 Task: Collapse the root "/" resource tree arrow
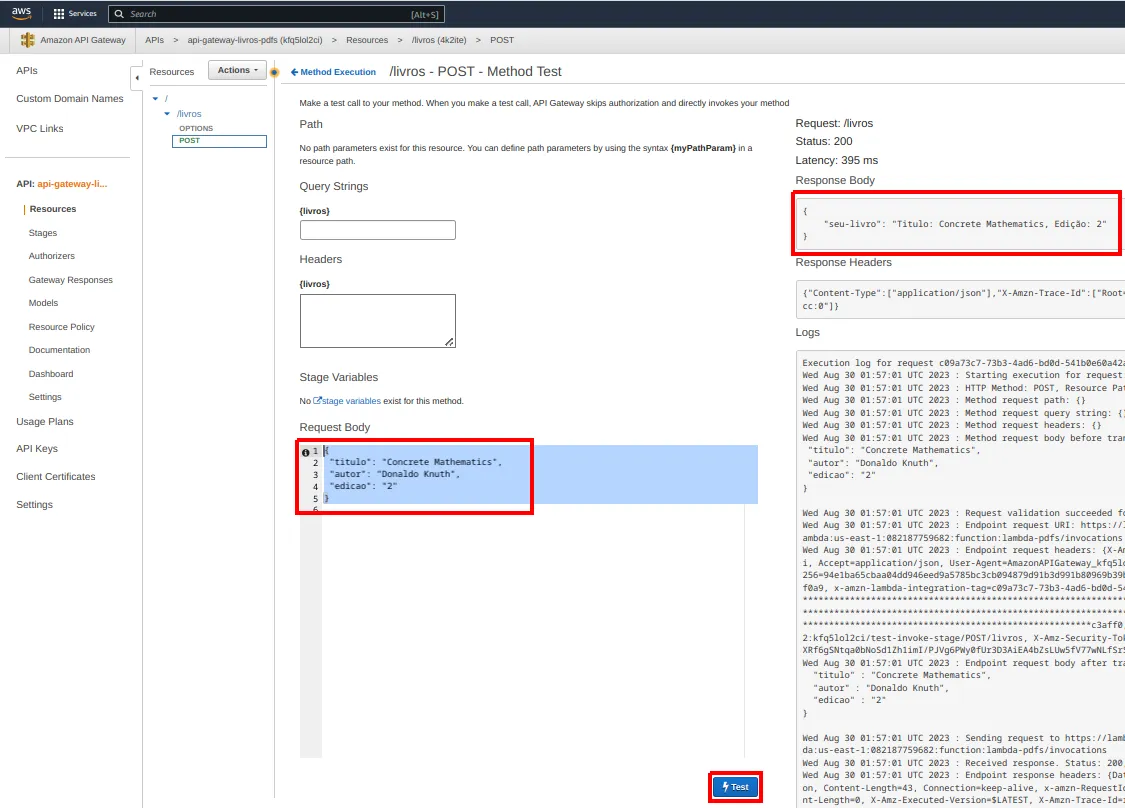155,98
